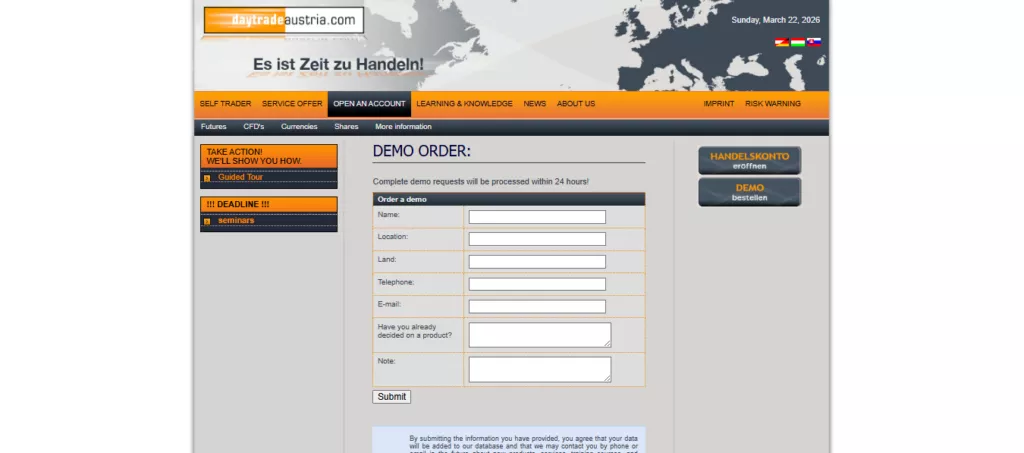Image resolution: width=1024 pixels, height=453 pixels.
Task: Switch language with the Hungarian flag icon
Action: [x=797, y=42]
